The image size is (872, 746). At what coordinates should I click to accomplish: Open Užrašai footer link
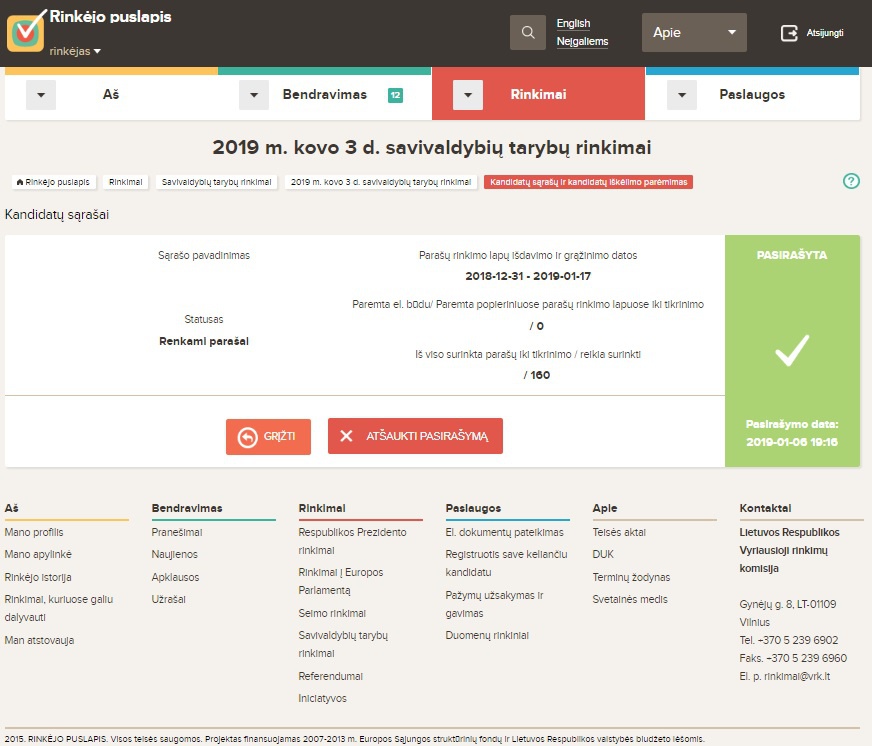tap(169, 600)
